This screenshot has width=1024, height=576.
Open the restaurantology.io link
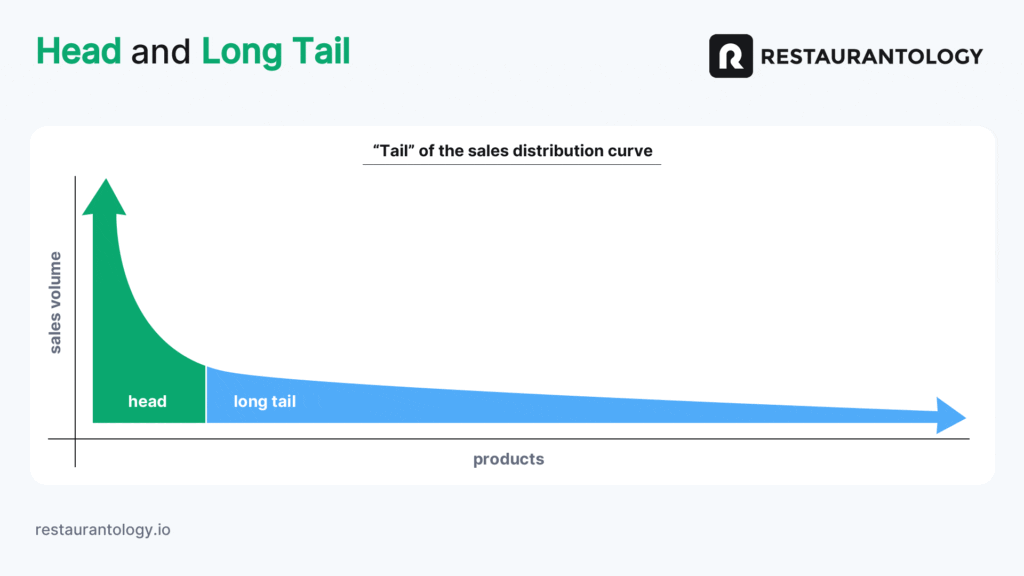point(103,530)
